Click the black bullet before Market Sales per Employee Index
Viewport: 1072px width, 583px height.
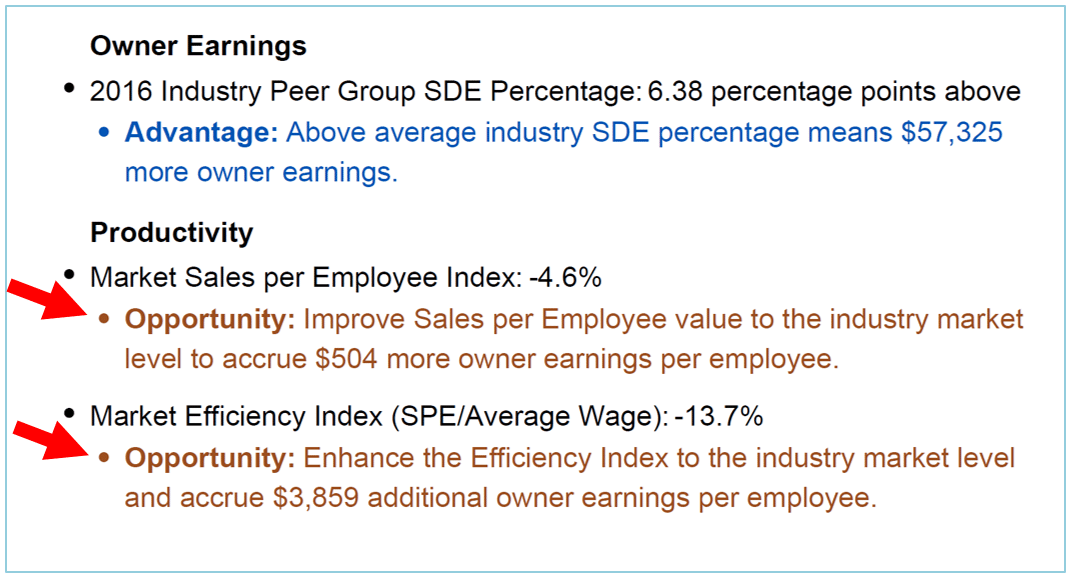(x=69, y=274)
